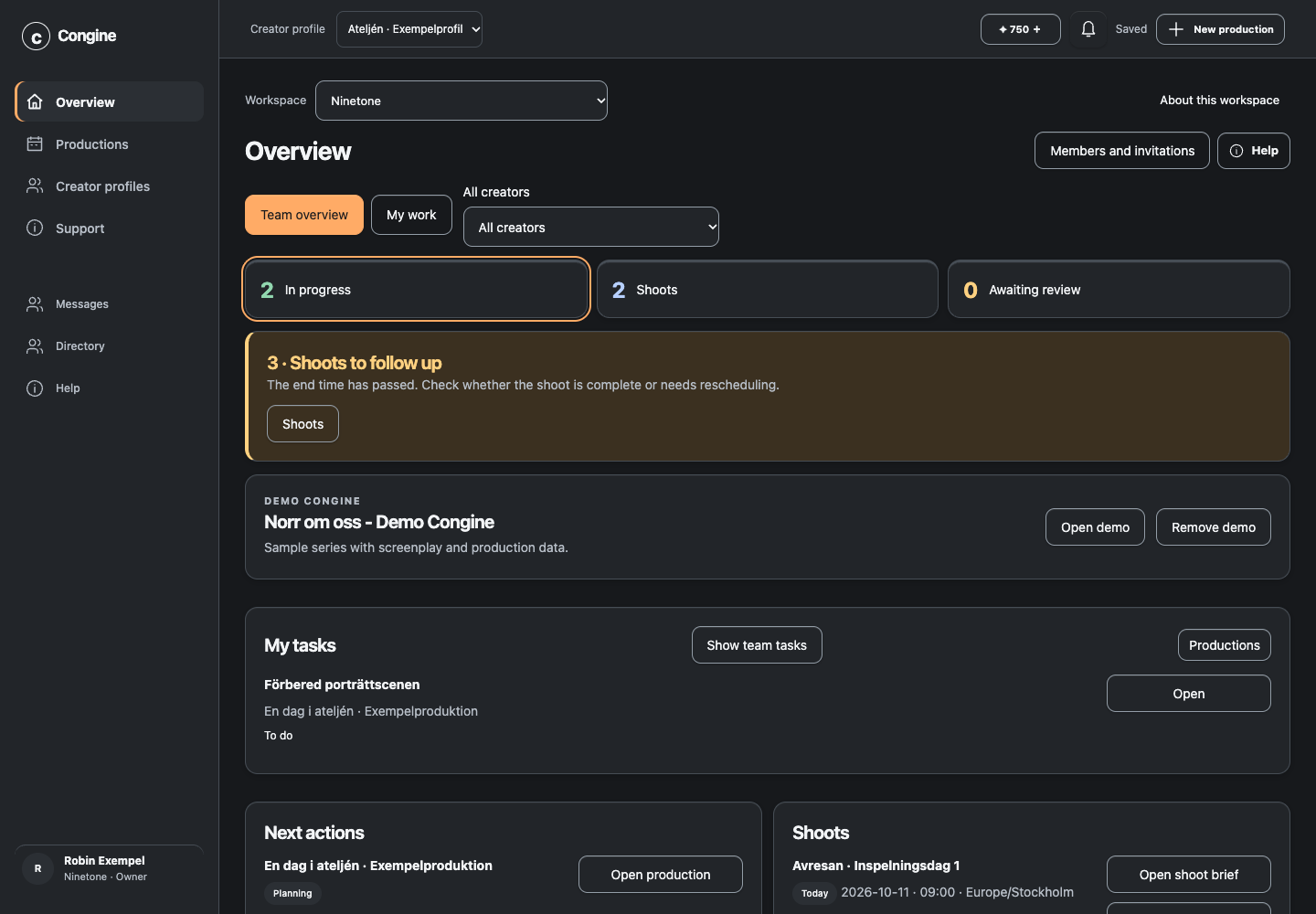Open the Förbered porträttscenen task
The height and width of the screenshot is (914, 1316).
pyautogui.click(x=1189, y=694)
